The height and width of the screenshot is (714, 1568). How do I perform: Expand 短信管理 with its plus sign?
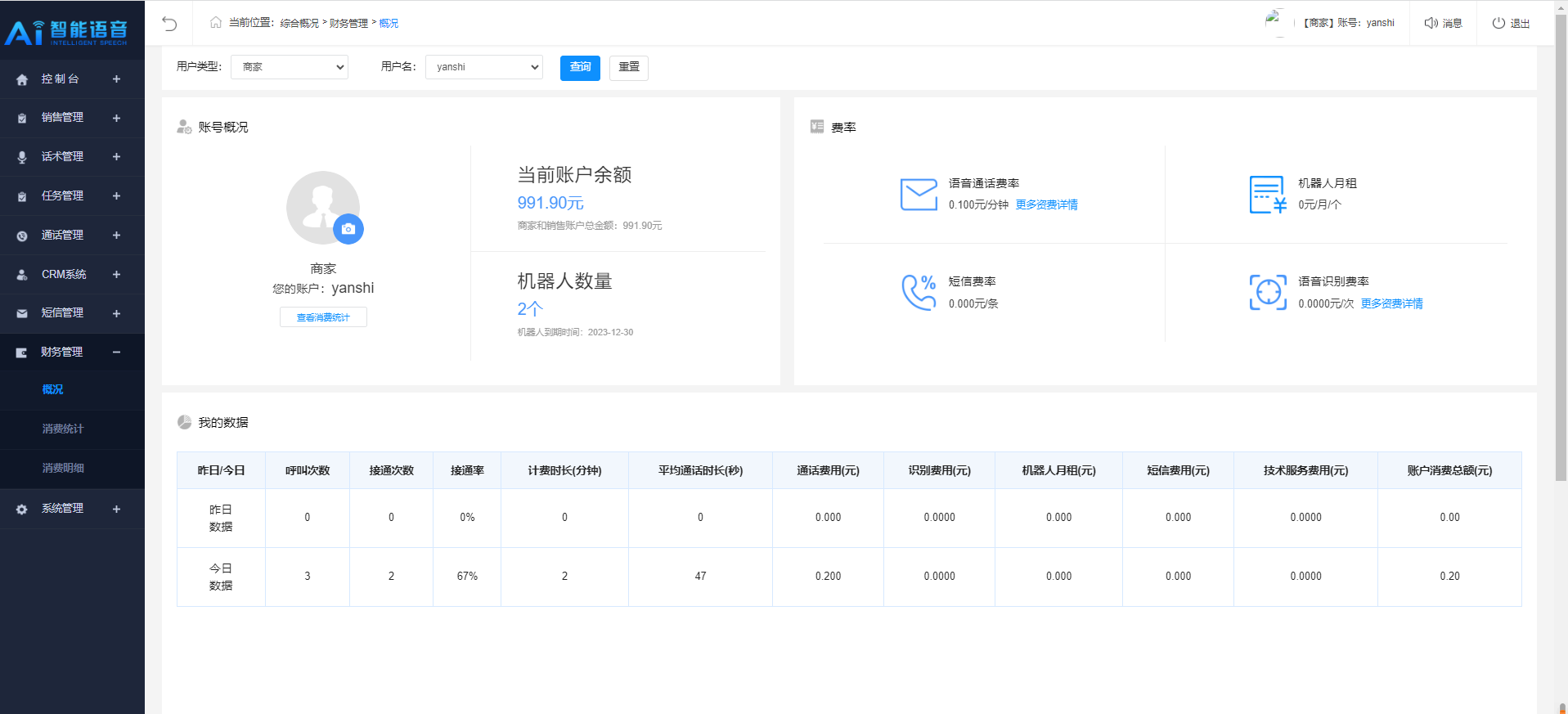[116, 313]
